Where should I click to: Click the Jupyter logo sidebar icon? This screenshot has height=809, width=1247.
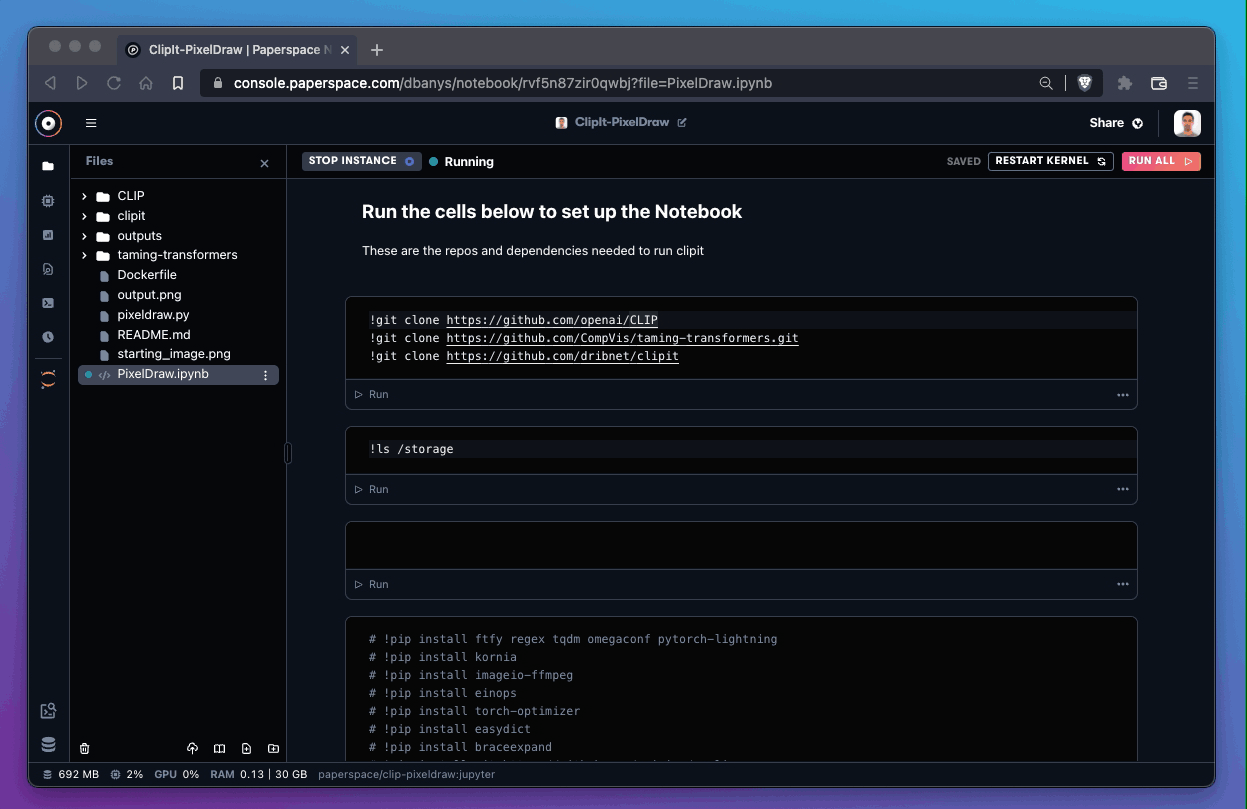(48, 379)
